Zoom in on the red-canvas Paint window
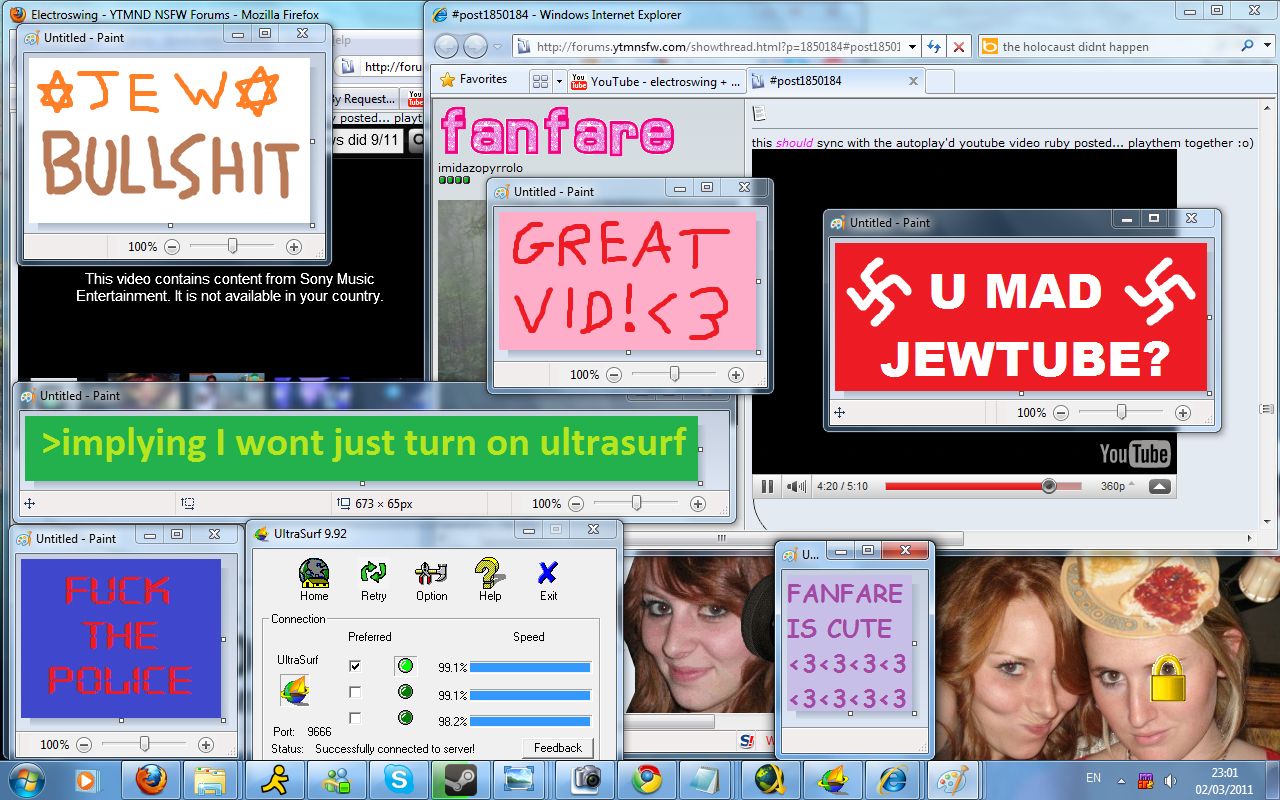 (x=1183, y=413)
